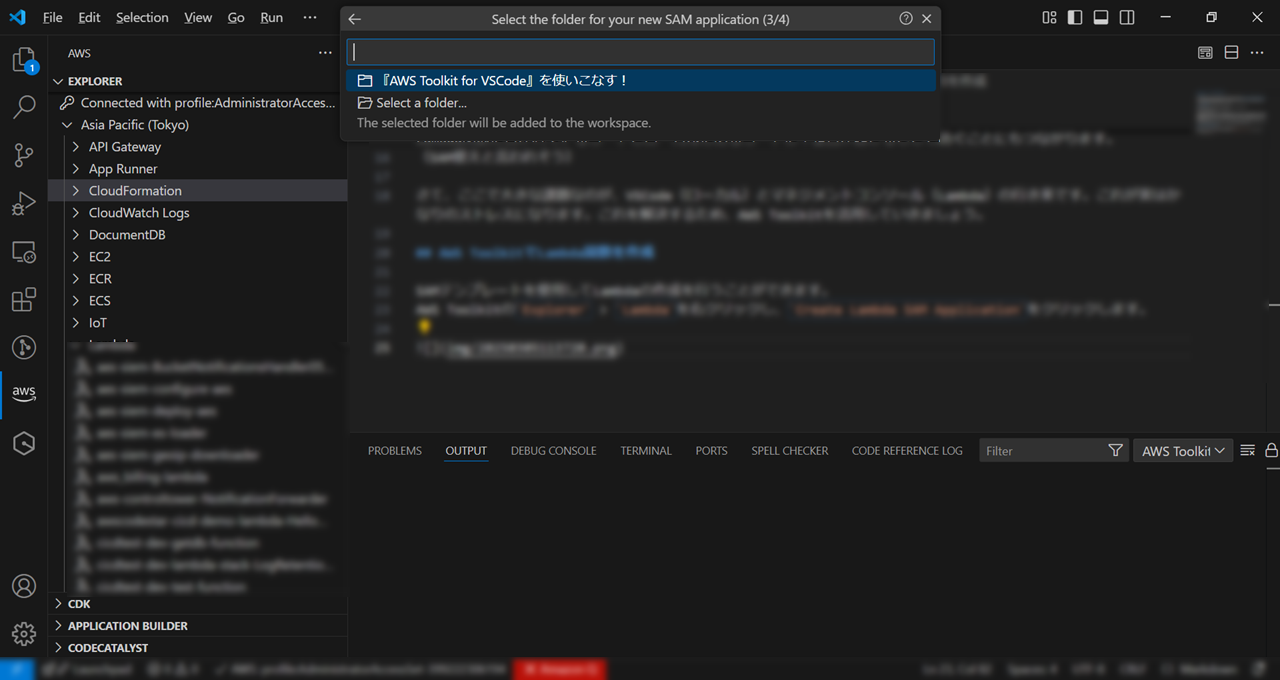Open the File menu

click(52, 17)
